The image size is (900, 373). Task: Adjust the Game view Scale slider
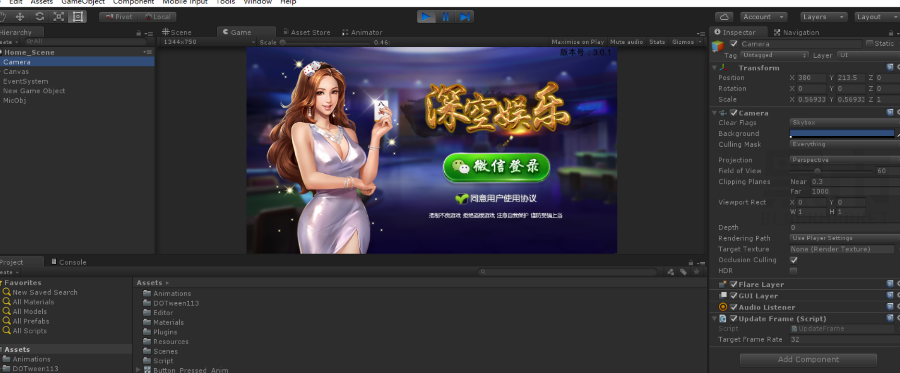[325, 42]
